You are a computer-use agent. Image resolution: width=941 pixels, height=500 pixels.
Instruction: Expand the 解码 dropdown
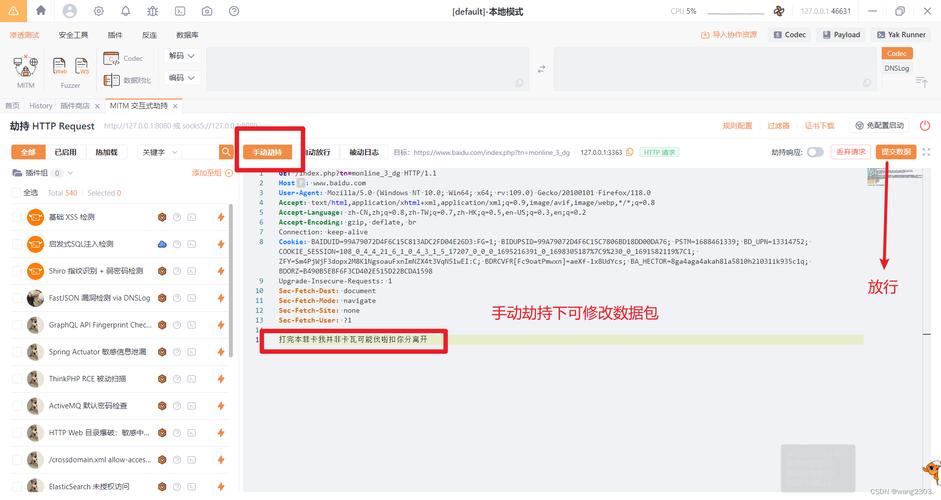[182, 56]
